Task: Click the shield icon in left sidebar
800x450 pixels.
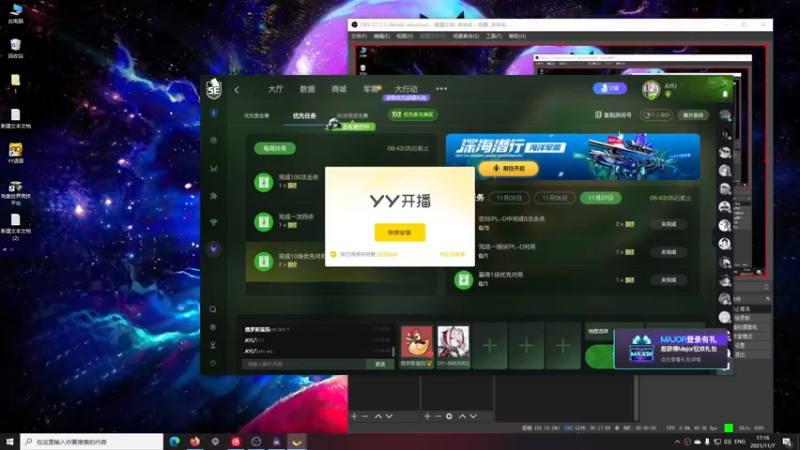Action: [x=214, y=113]
